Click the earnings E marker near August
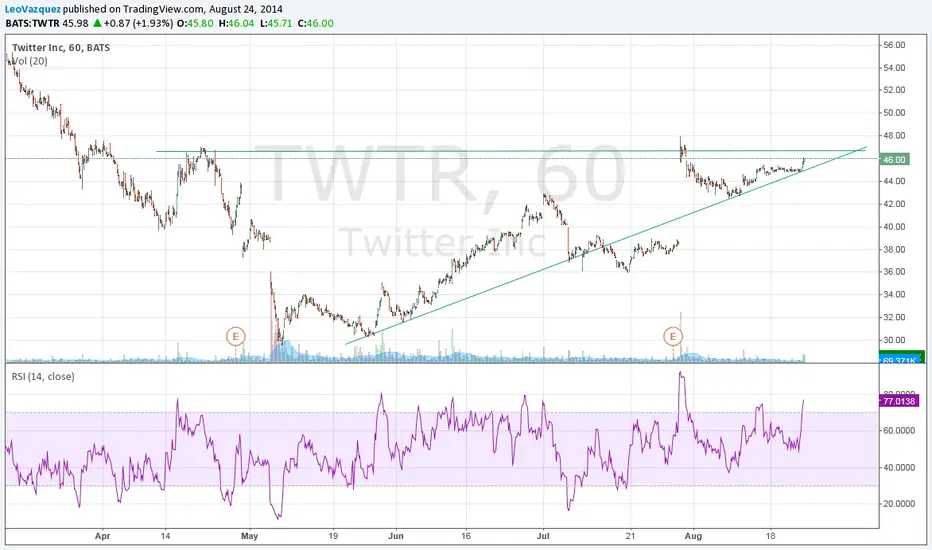 pos(673,337)
